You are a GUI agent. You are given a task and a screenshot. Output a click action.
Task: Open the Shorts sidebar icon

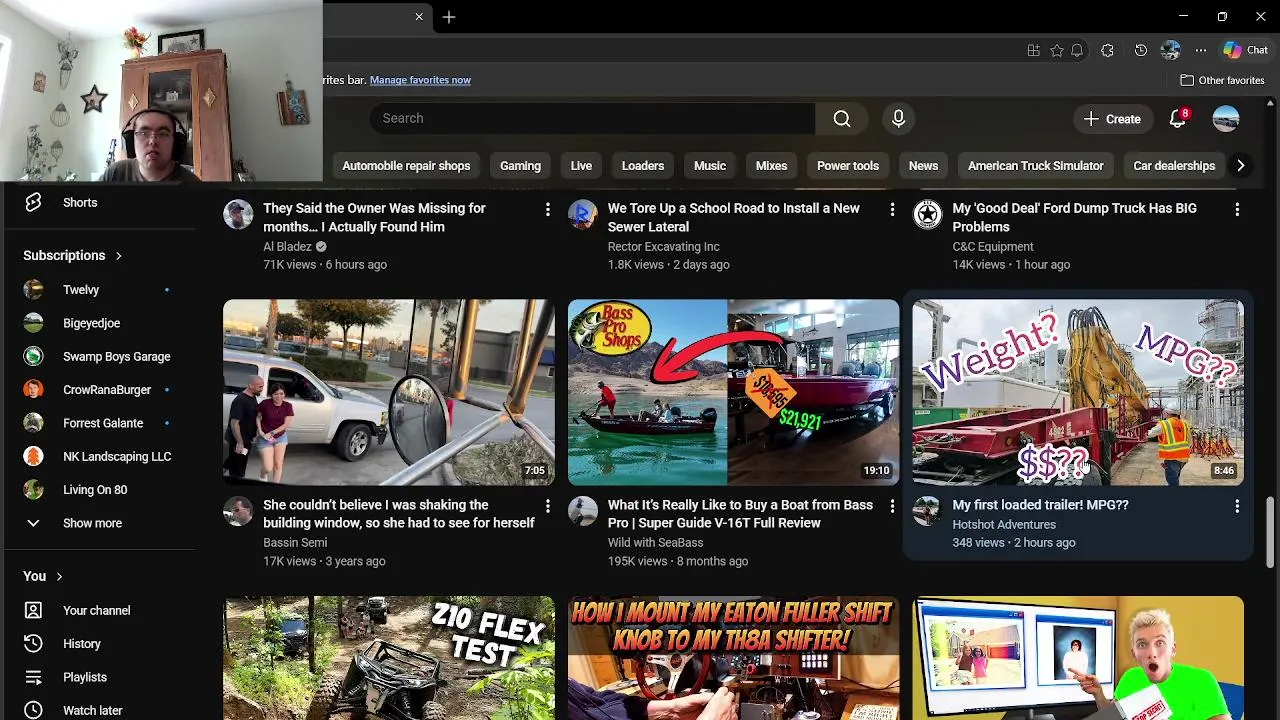tap(33, 202)
